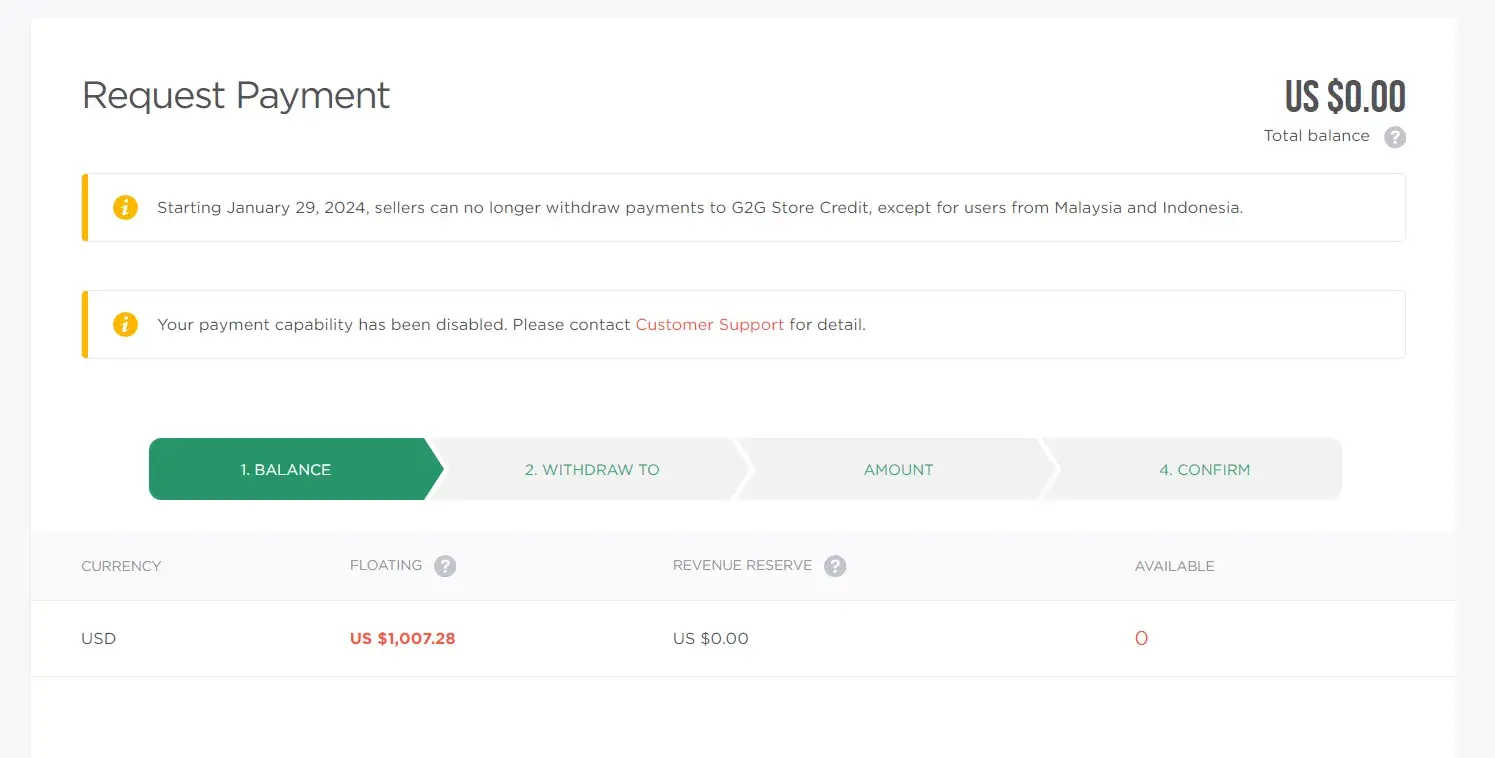The height and width of the screenshot is (758, 1495).
Task: Click the US $0.00 total balance amount
Action: tap(1345, 97)
